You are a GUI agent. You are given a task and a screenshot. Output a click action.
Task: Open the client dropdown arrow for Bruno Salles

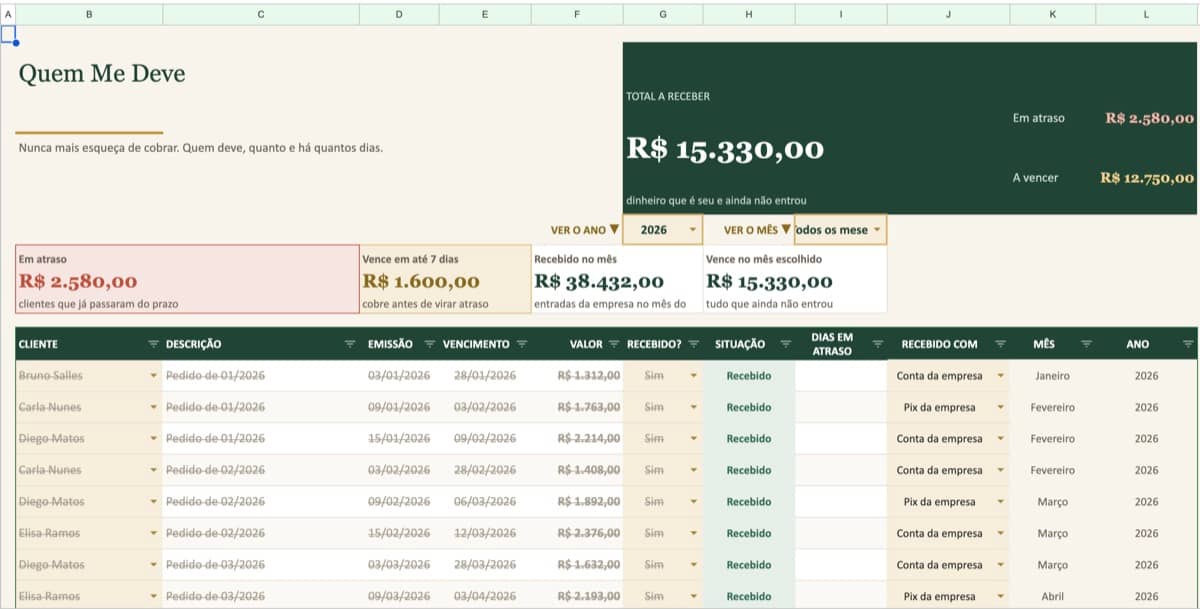[x=153, y=376]
